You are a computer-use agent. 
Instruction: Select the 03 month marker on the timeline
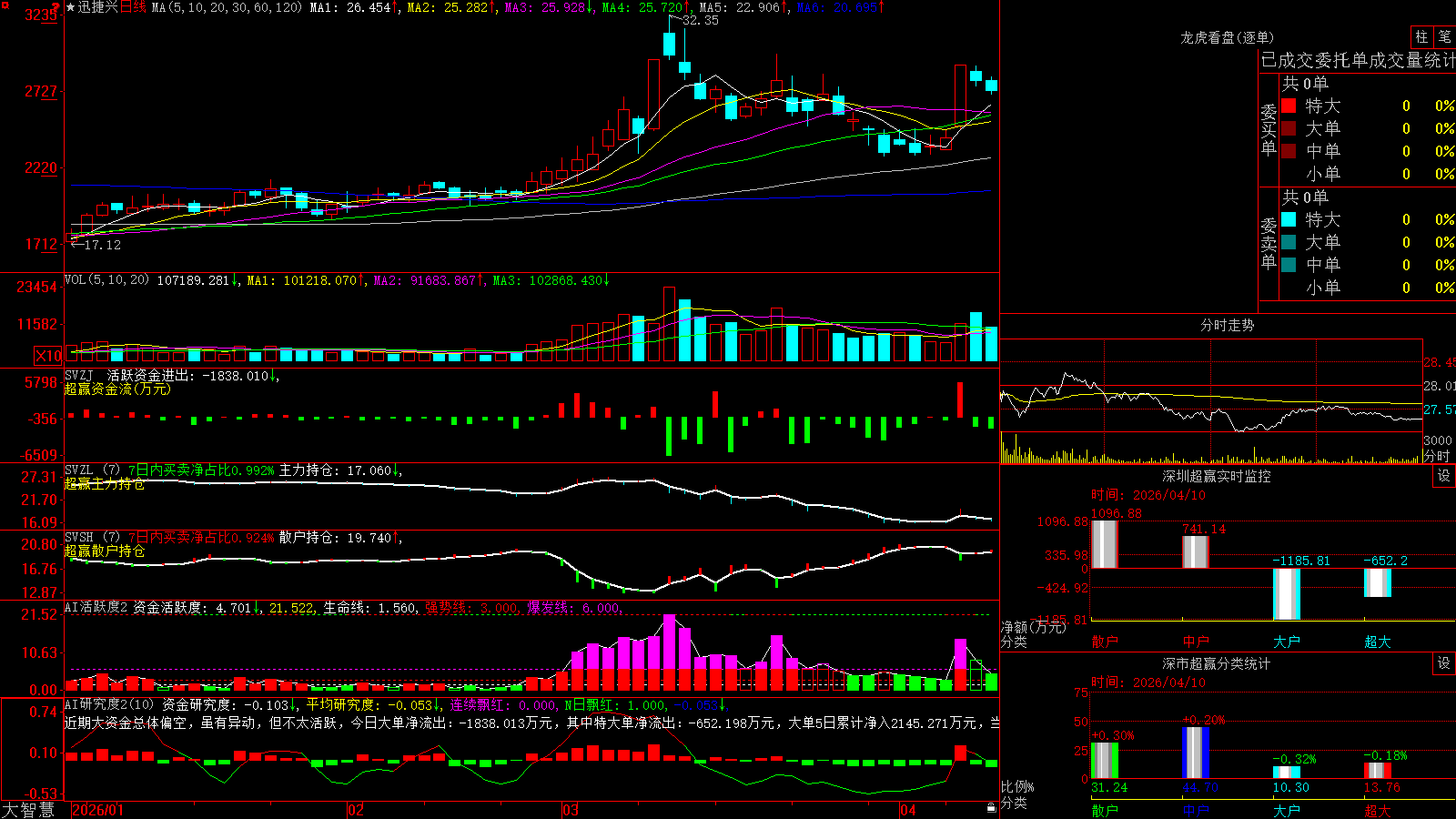[571, 810]
